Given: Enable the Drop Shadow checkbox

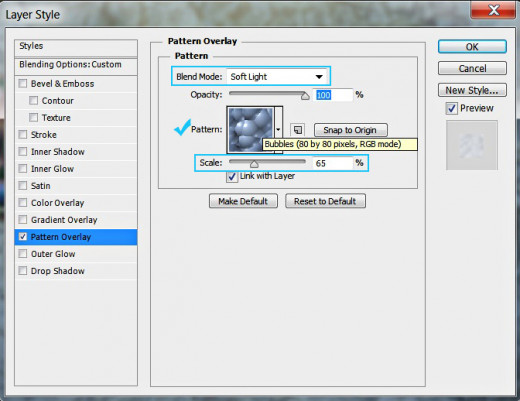Looking at the screenshot, I should tap(23, 271).
